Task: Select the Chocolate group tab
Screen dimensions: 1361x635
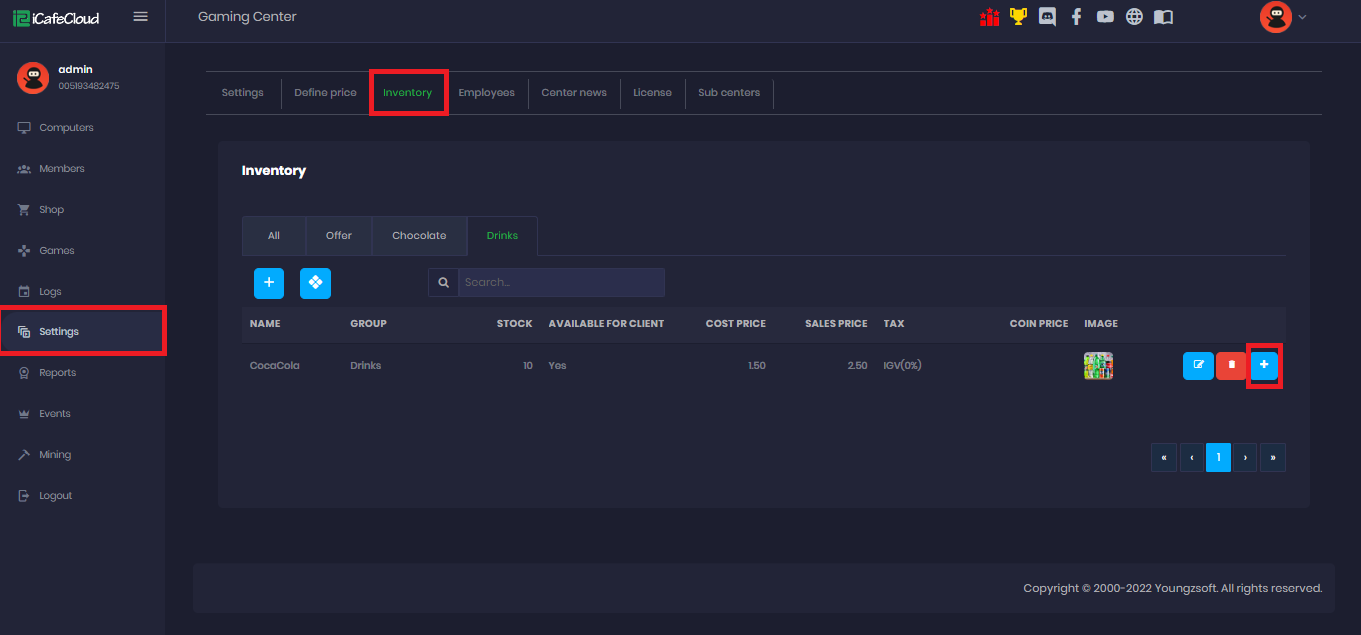Action: (419, 236)
